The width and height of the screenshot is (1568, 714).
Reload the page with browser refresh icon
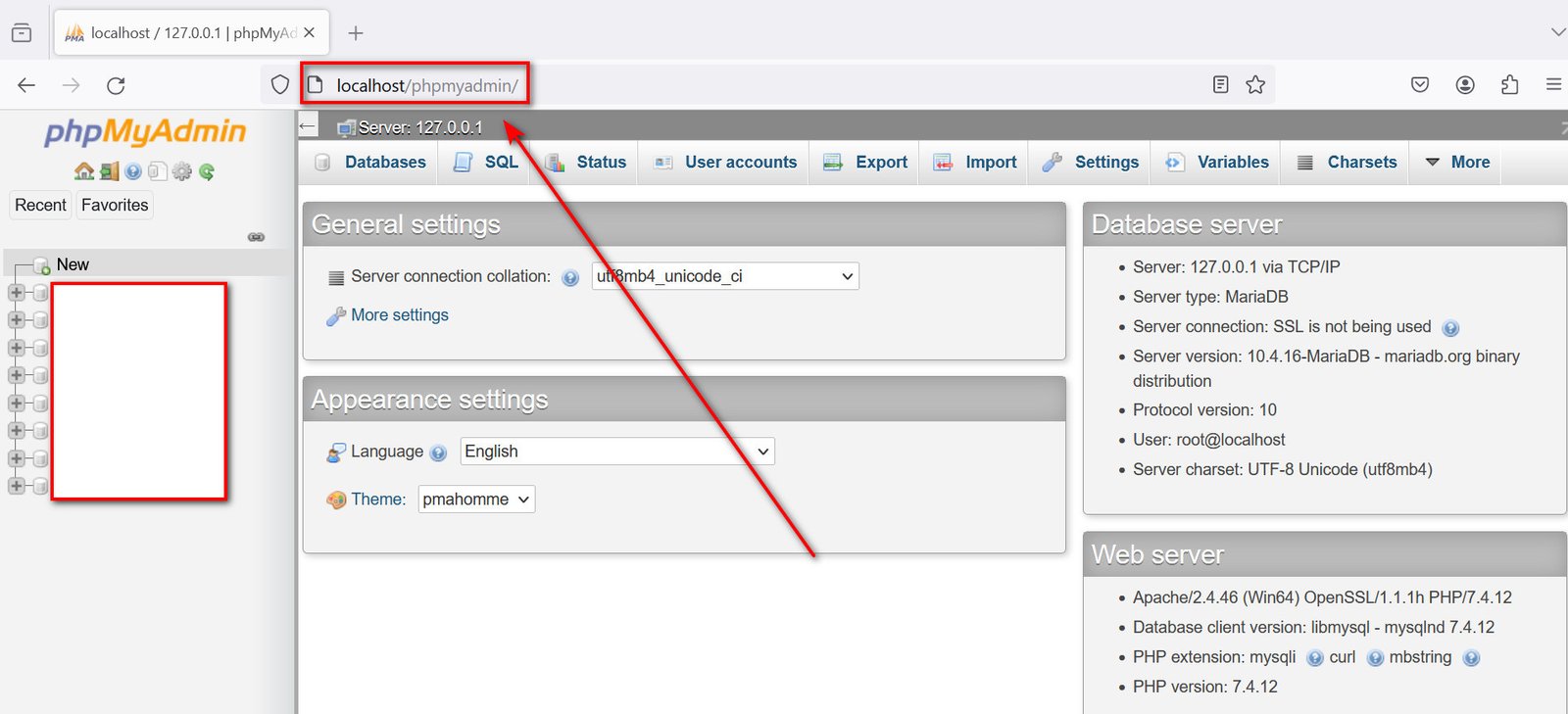[x=116, y=85]
